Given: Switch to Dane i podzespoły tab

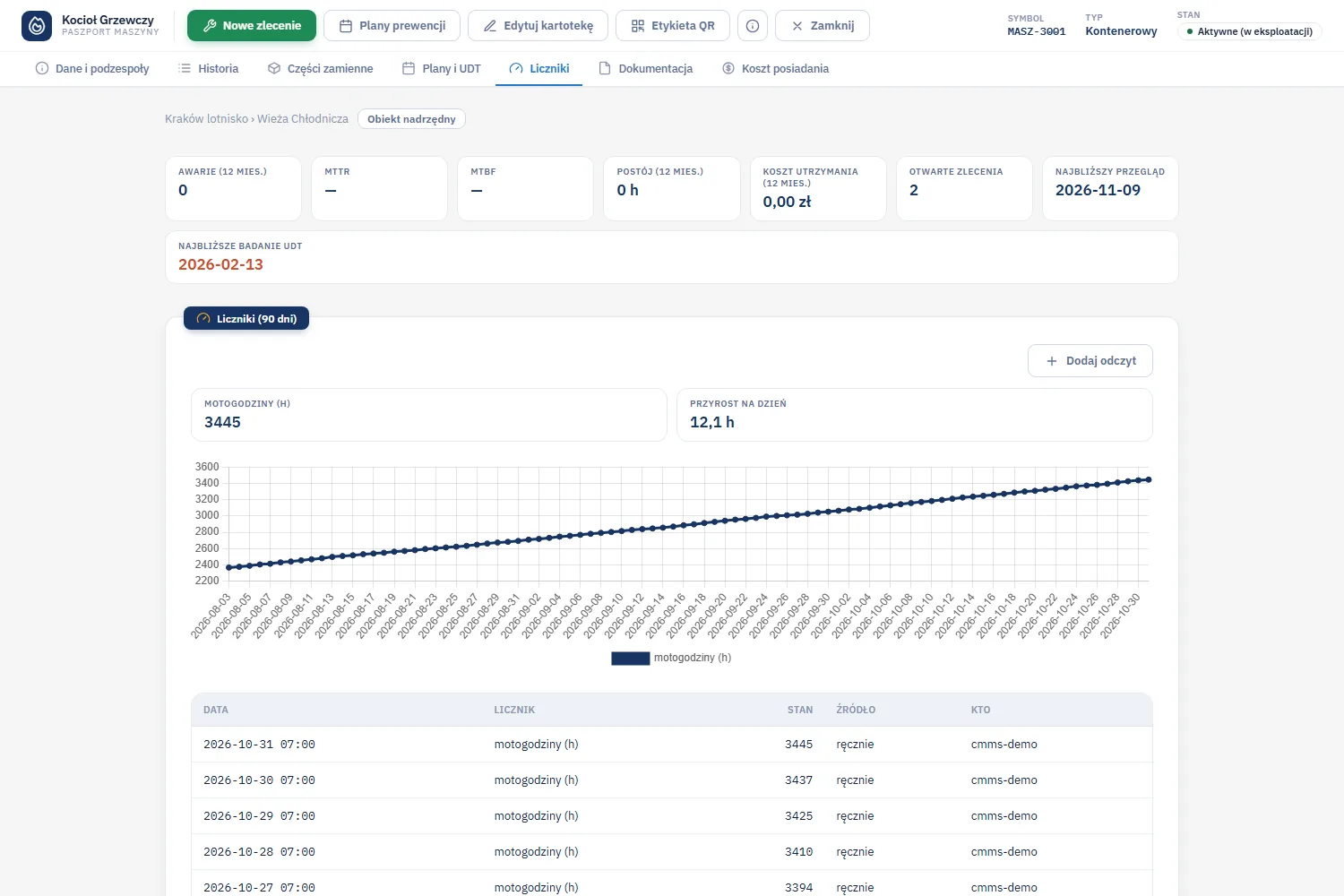Looking at the screenshot, I should (x=92, y=69).
